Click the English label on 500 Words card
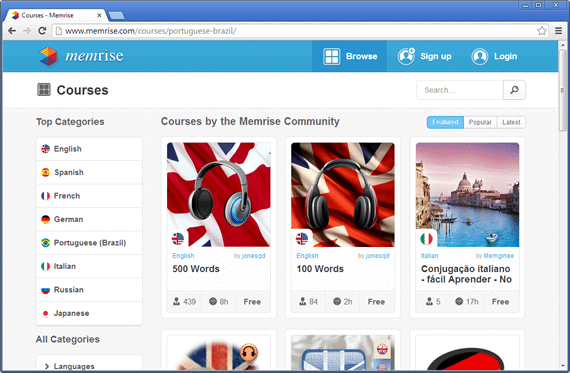The image size is (570, 373). pos(183,256)
